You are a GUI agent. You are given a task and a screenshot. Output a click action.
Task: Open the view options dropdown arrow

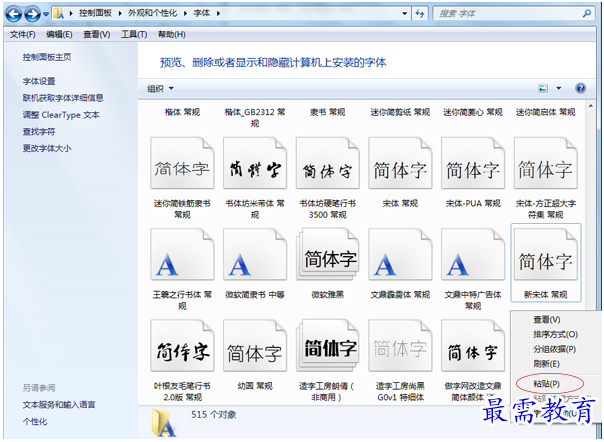[x=559, y=89]
